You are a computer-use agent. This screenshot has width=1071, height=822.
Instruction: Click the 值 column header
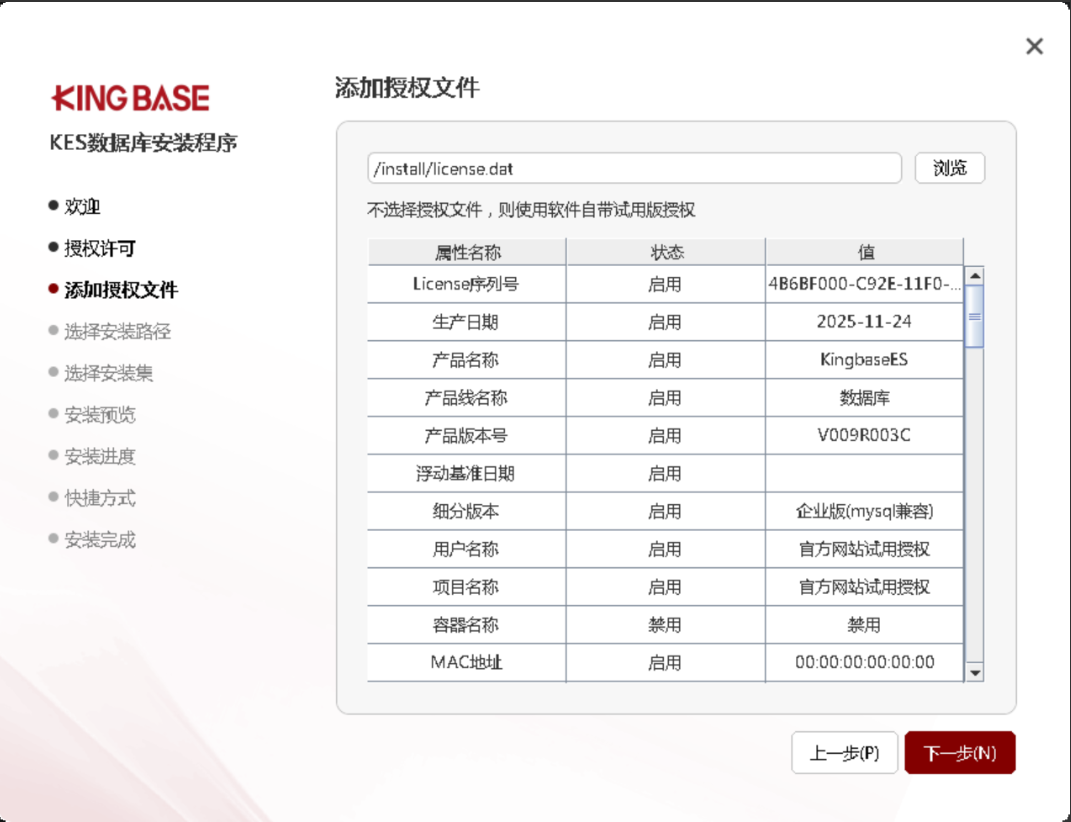tap(865, 252)
